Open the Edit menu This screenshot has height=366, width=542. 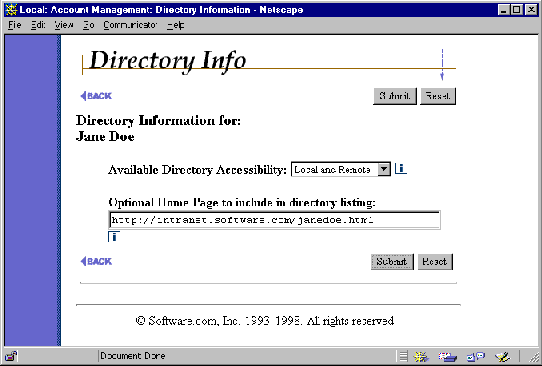point(38,25)
